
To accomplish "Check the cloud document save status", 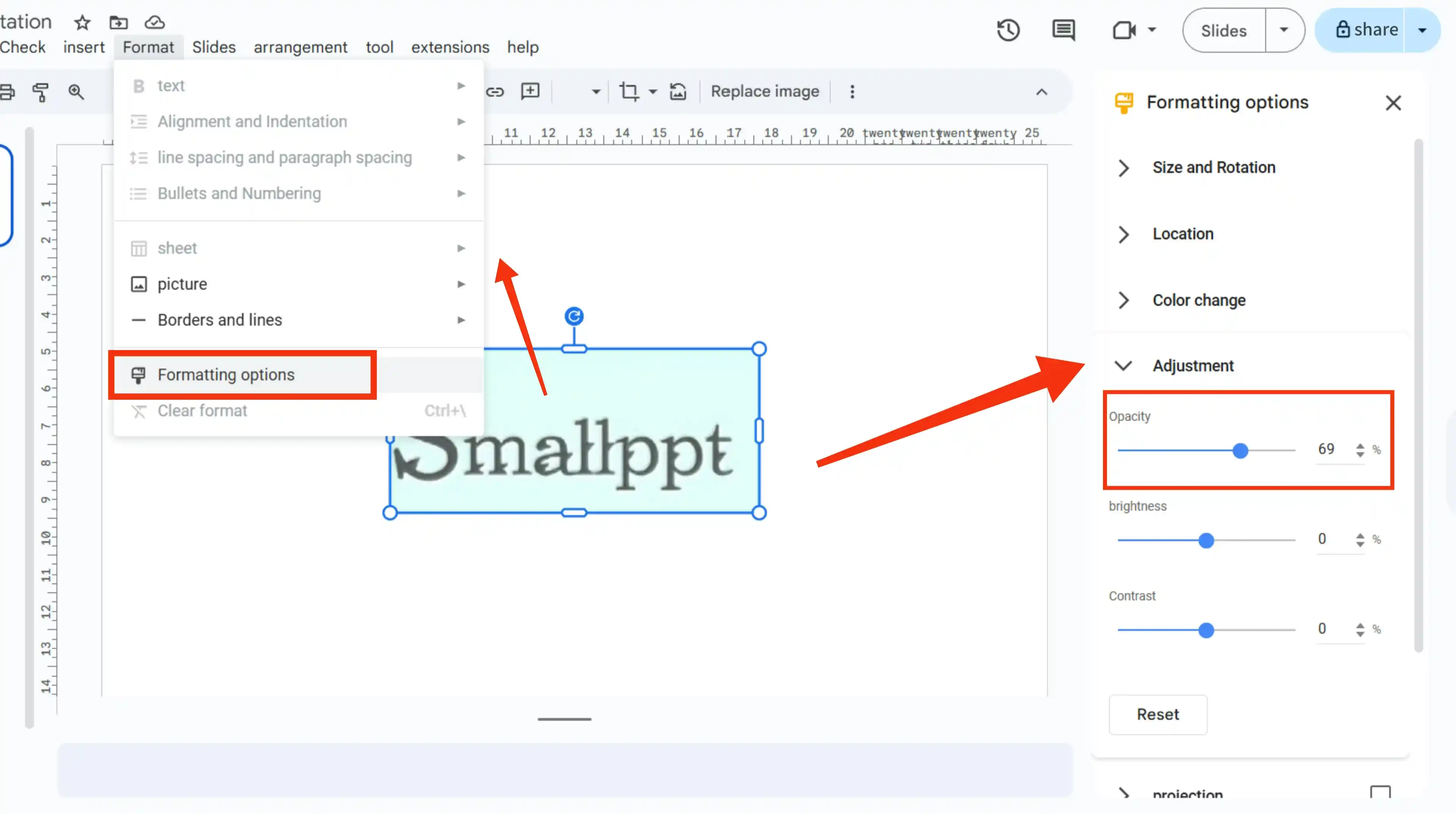I will click(154, 23).
